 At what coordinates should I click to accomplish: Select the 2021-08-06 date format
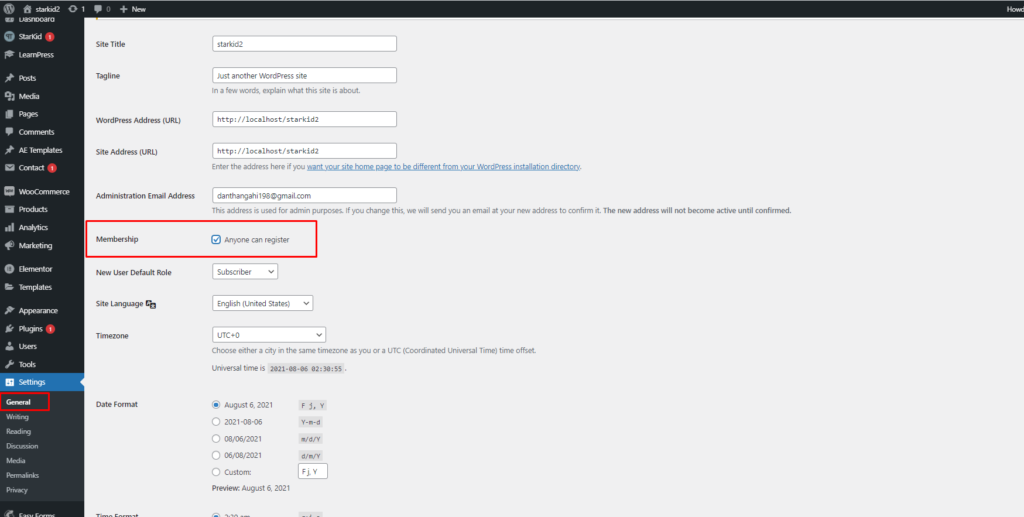216,422
